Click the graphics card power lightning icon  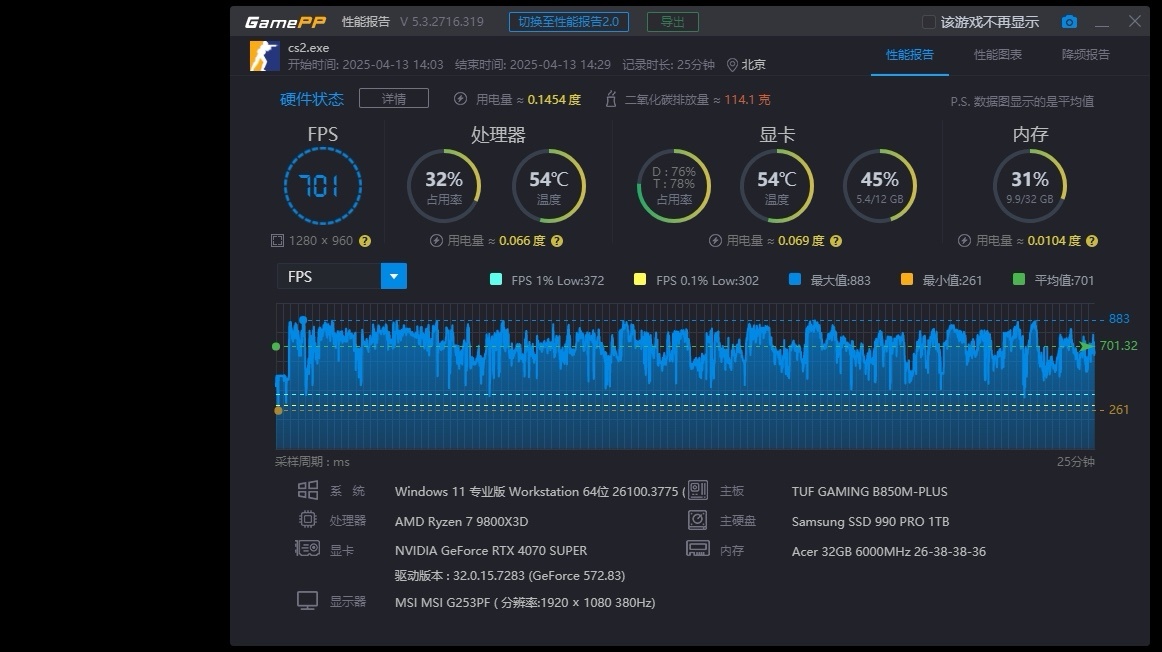tap(715, 241)
